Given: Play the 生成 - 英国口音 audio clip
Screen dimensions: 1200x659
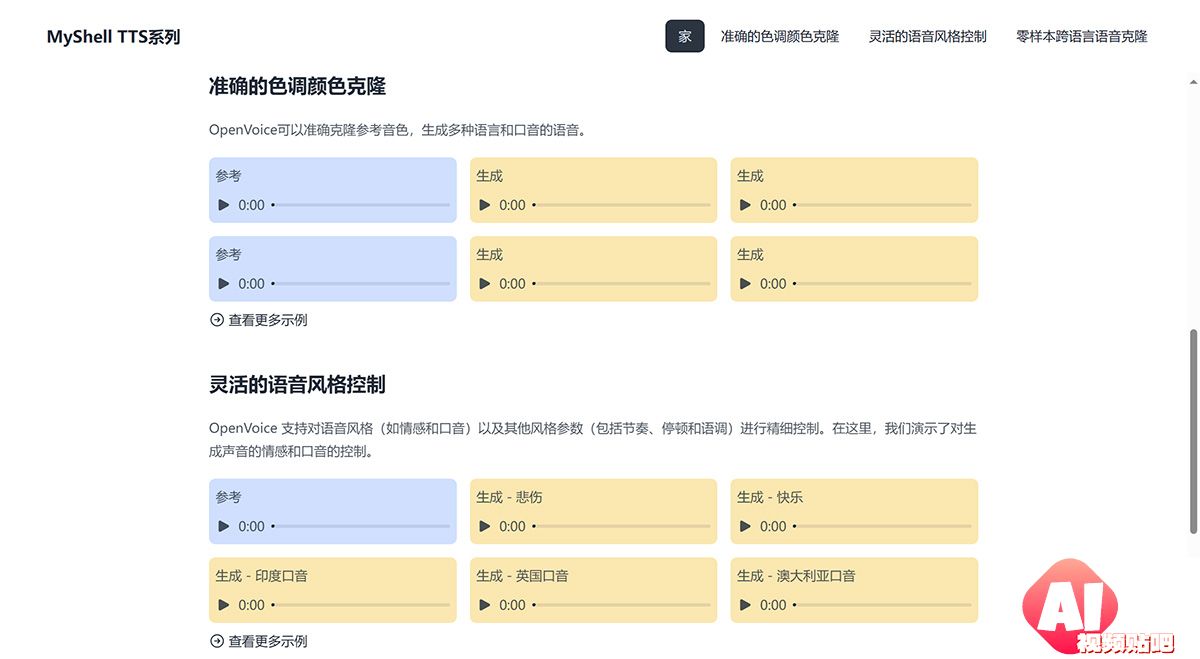Looking at the screenshot, I should click(485, 605).
